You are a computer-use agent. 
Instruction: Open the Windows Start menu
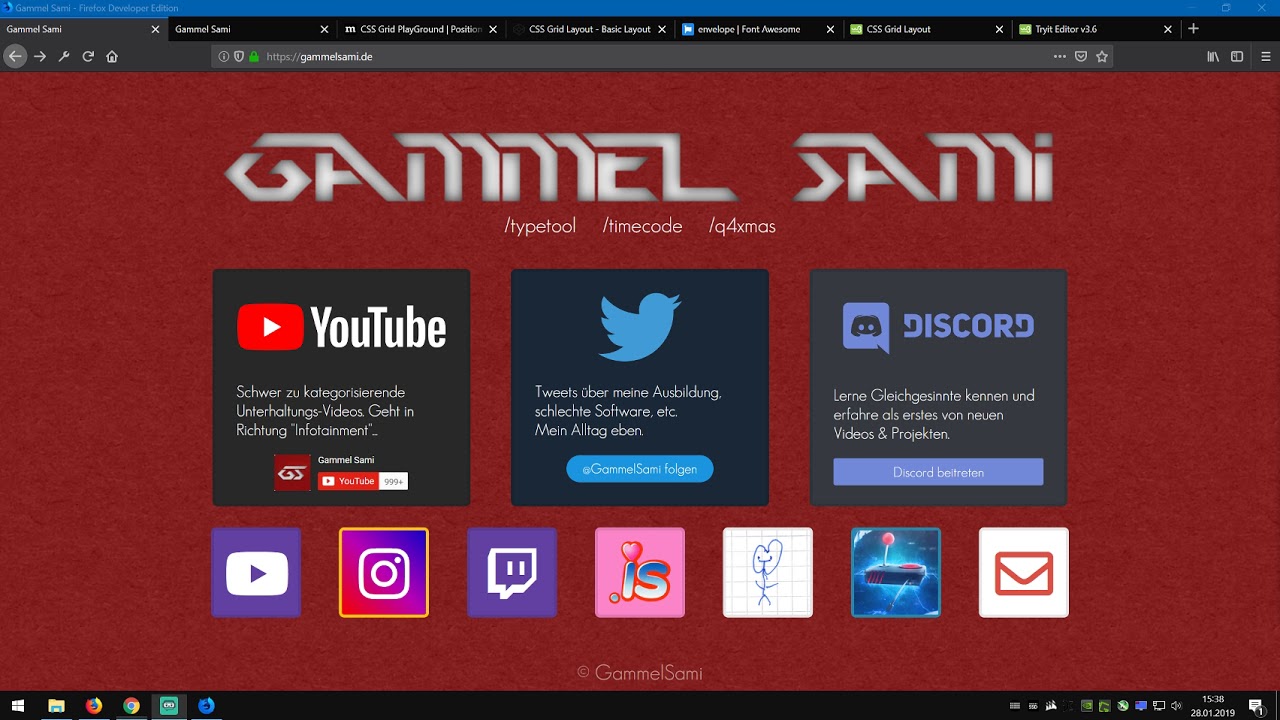pos(18,705)
